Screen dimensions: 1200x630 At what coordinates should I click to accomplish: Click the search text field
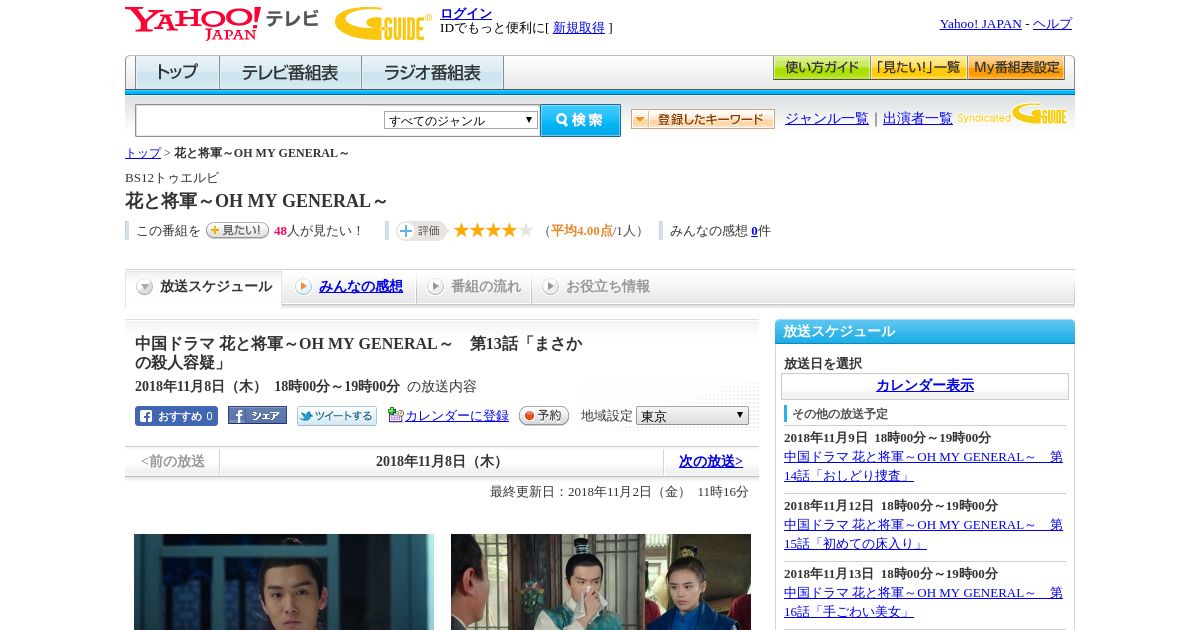click(x=260, y=120)
